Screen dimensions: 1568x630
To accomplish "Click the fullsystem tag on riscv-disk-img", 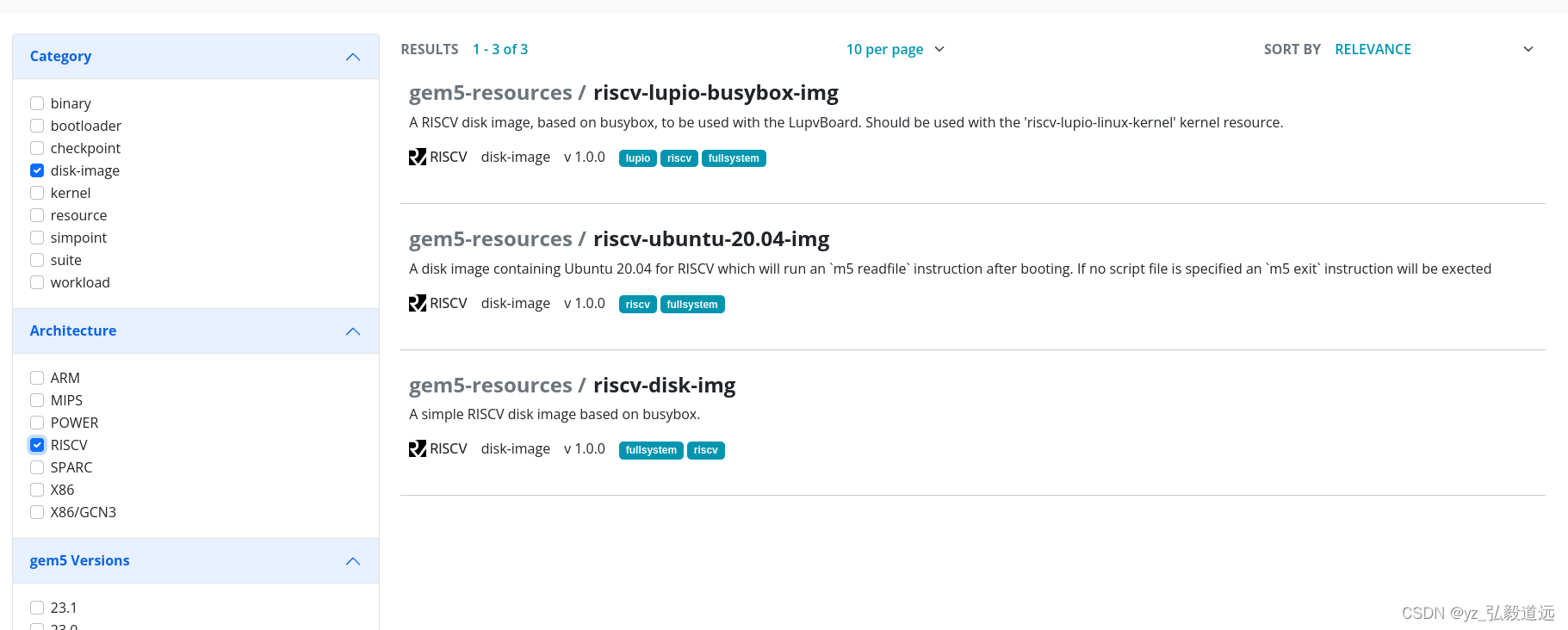I will [651, 450].
